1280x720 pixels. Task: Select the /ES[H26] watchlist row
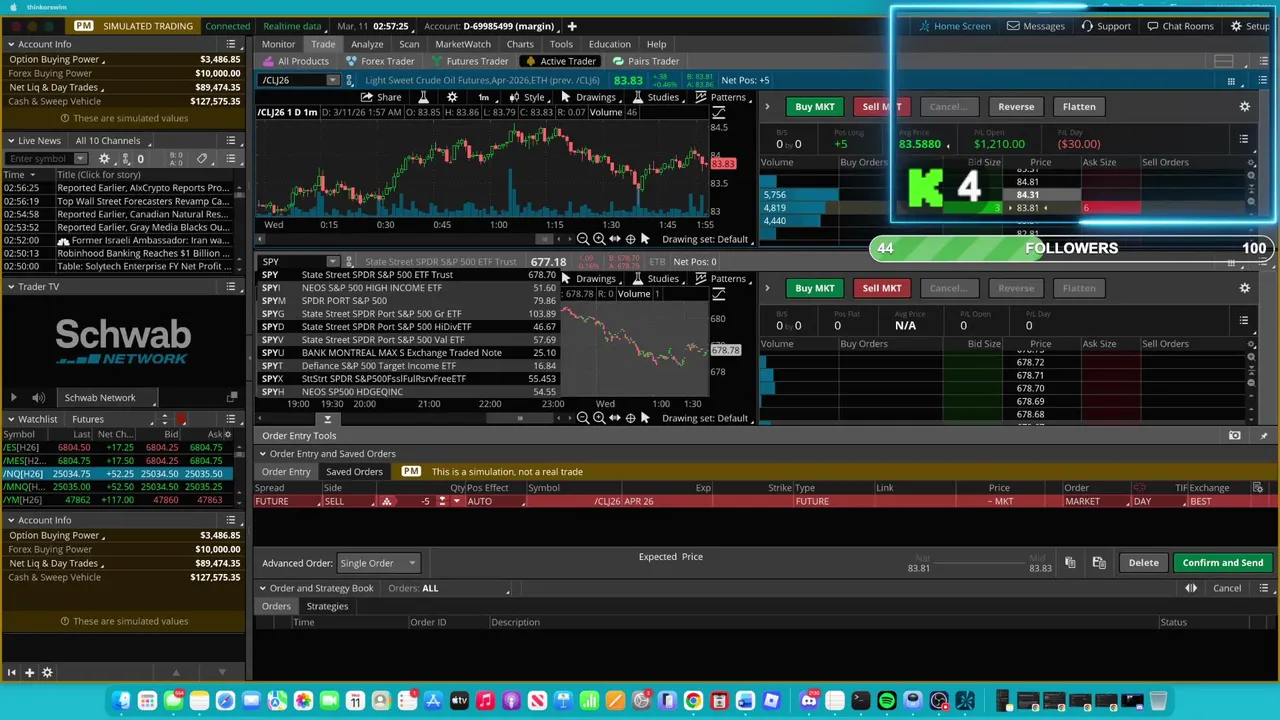pos(118,448)
